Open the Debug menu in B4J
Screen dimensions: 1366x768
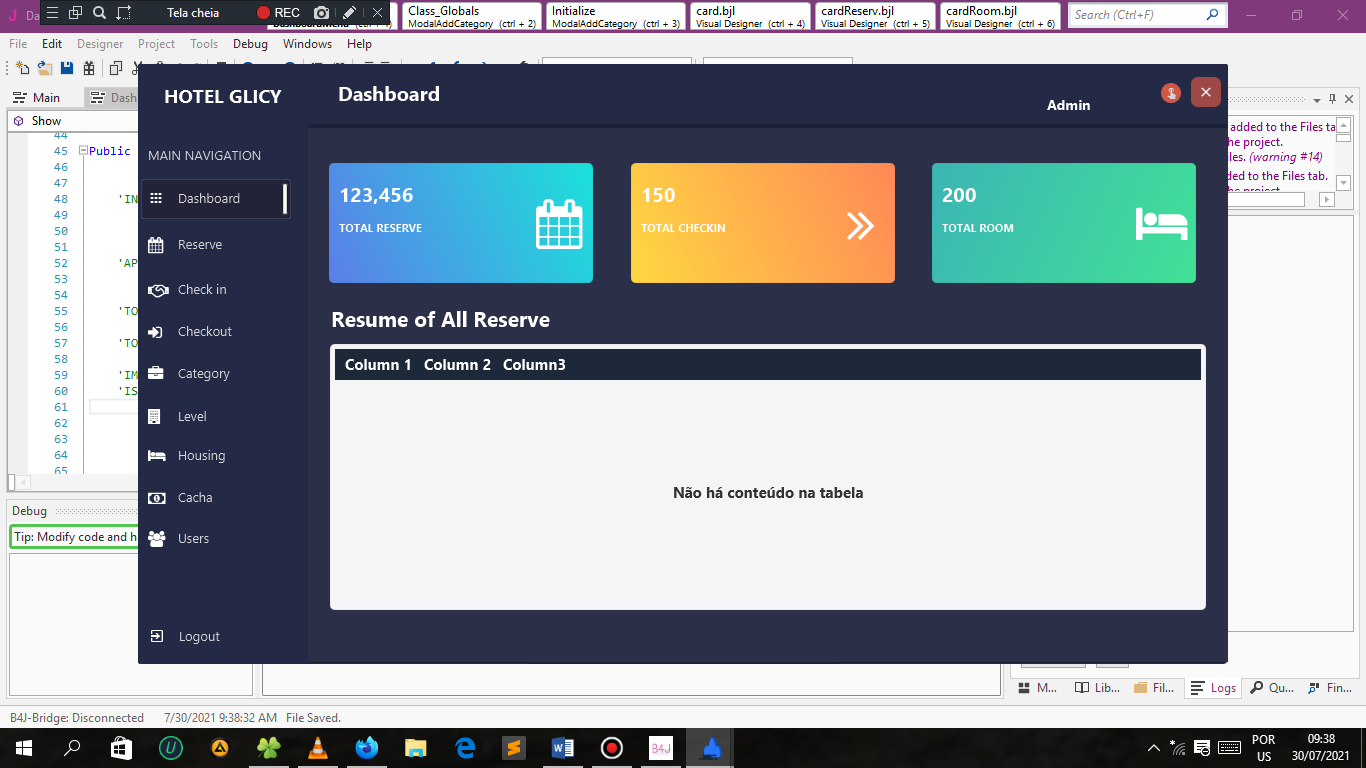click(x=250, y=44)
